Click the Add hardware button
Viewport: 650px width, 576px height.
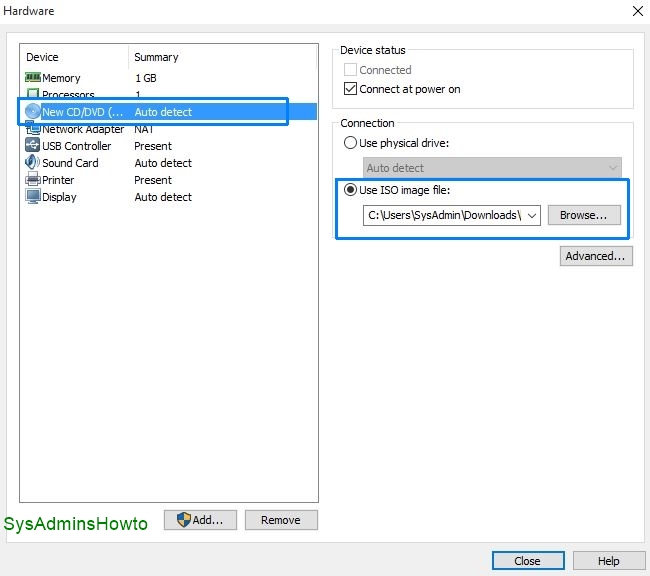pos(200,520)
